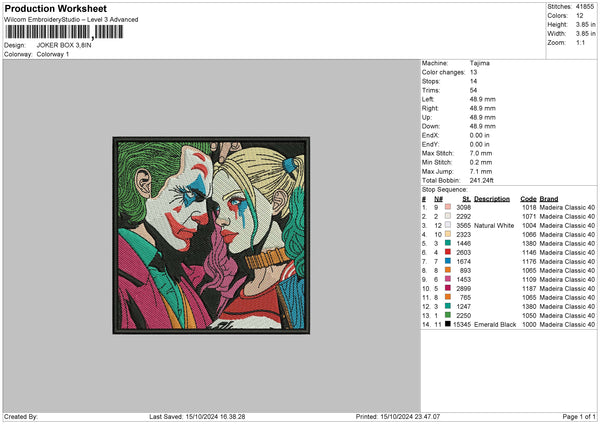Click the Trims value 54
Viewport: 600px width, 424px height.
[x=473, y=90]
